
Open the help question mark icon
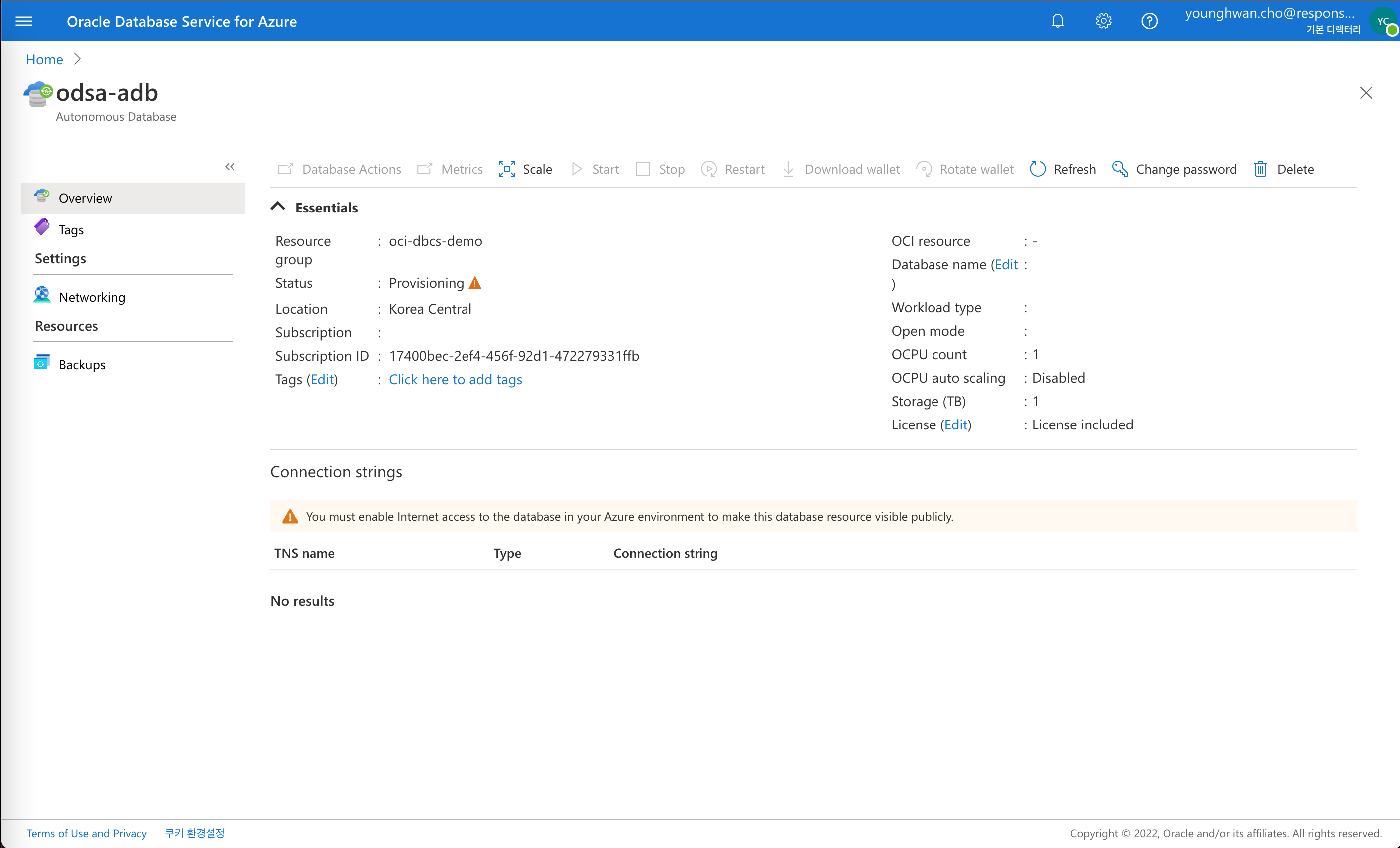(x=1150, y=21)
